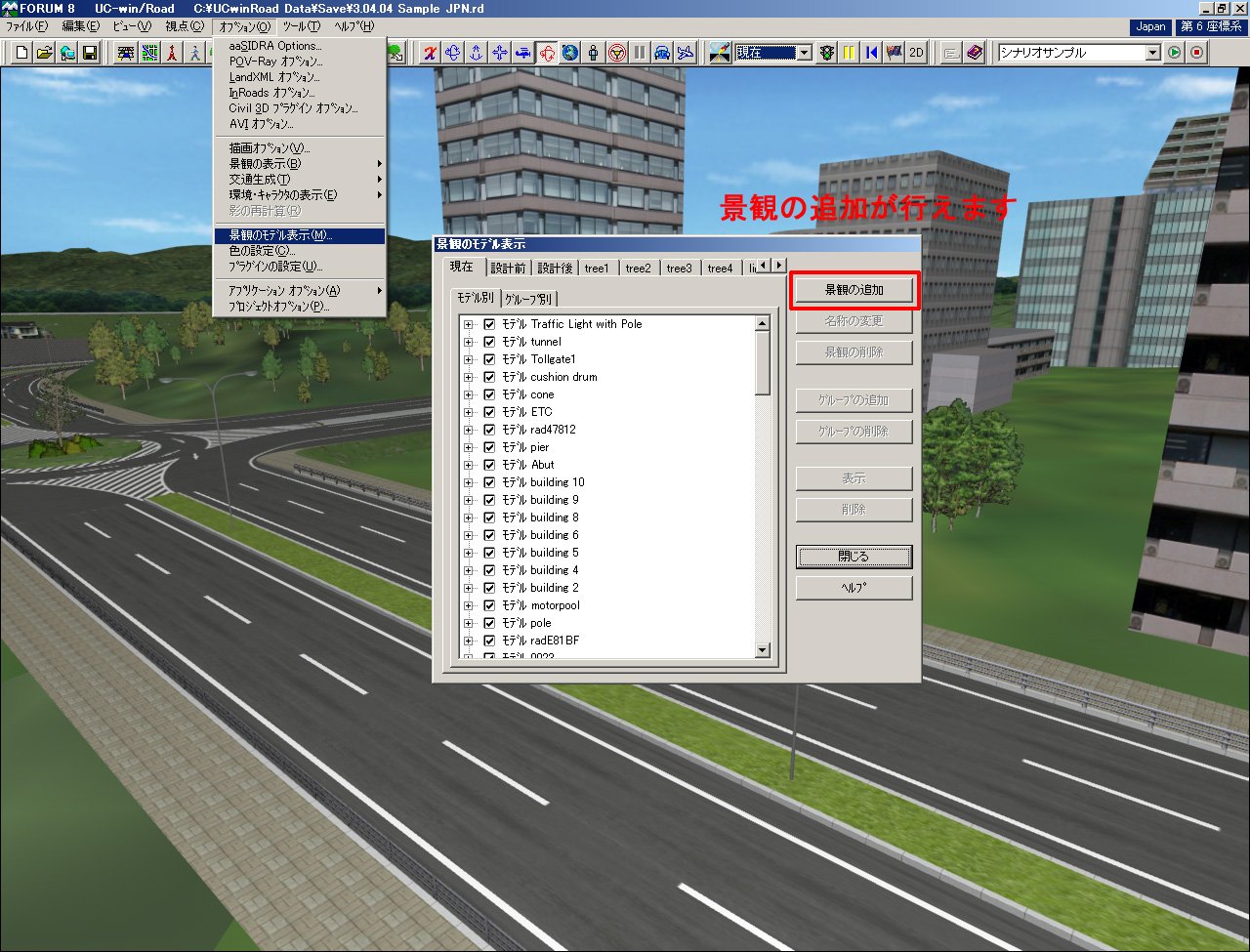
Task: Toggle the Tollgate1 model checkbox
Action: [x=490, y=359]
